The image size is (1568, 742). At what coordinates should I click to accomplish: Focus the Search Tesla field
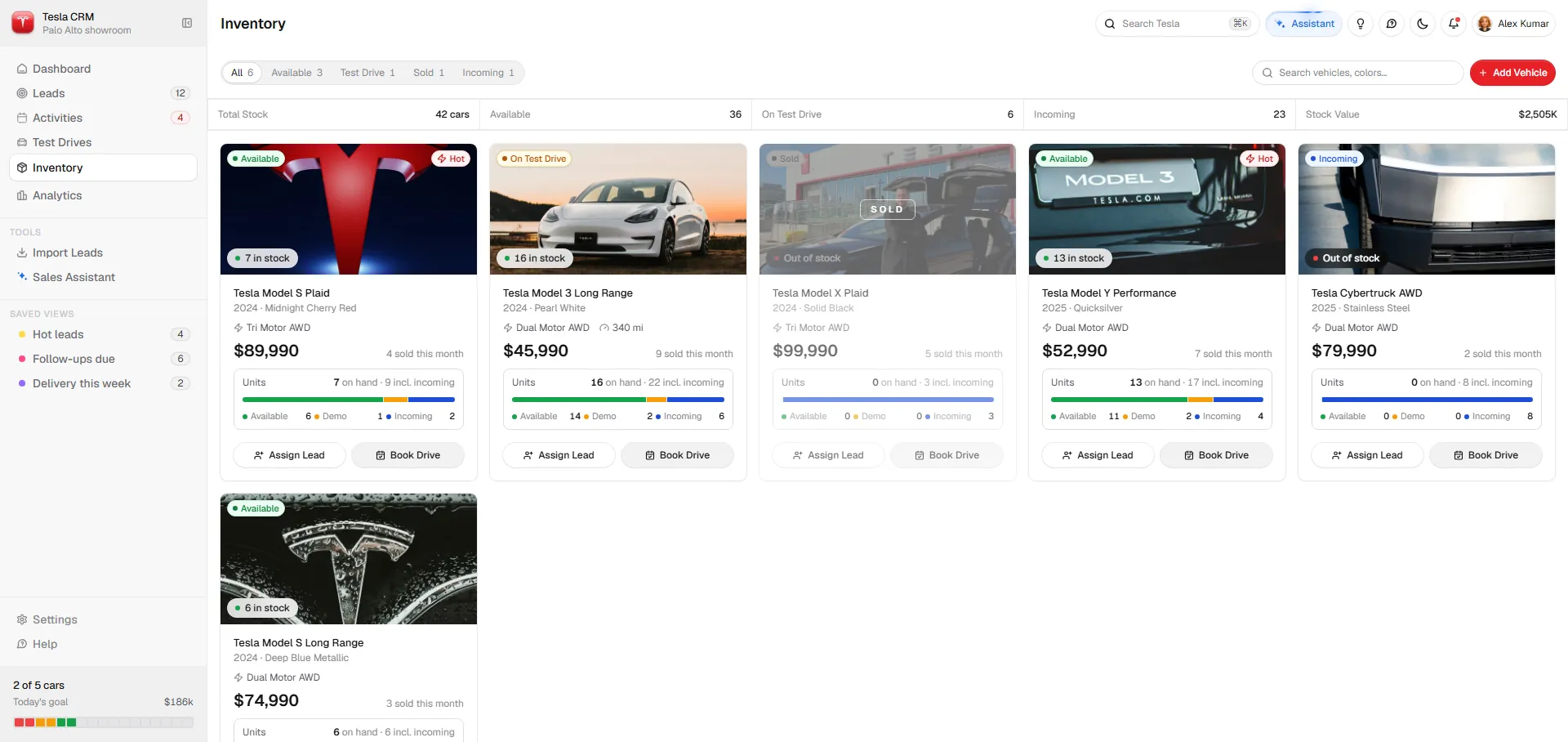(x=1177, y=24)
